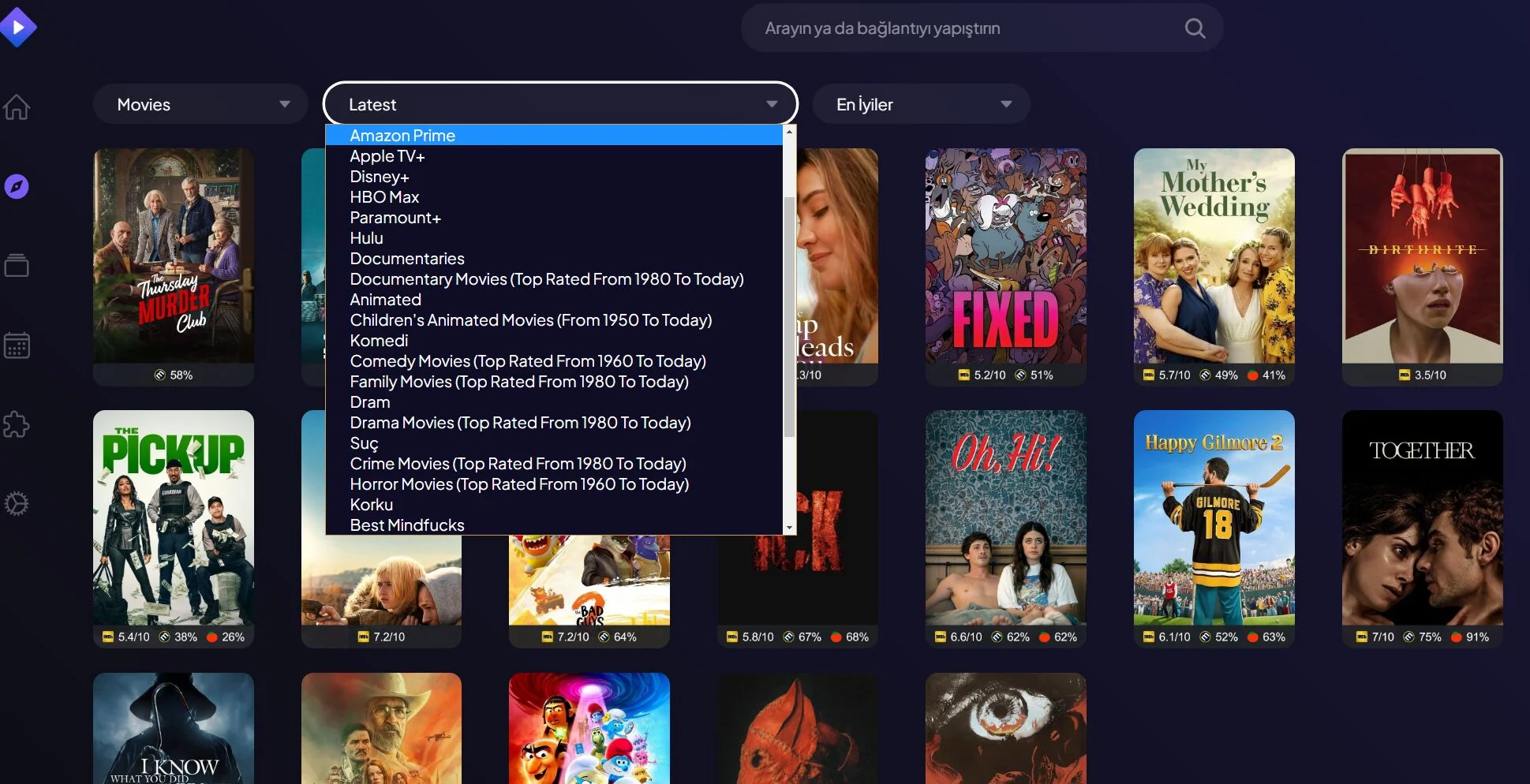
Task: Open the En İyiler sort dropdown
Action: point(922,104)
